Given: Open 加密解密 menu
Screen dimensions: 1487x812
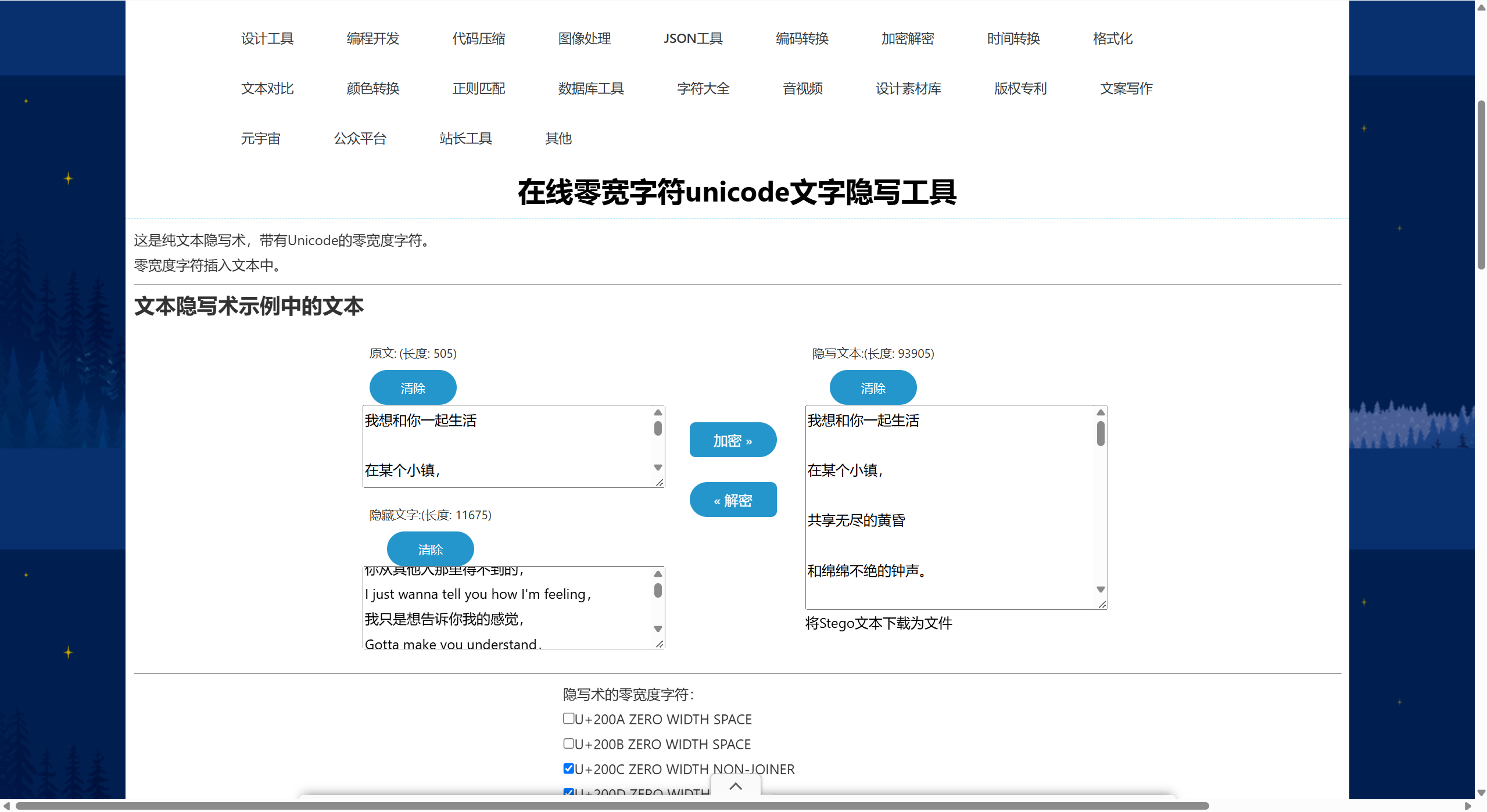Looking at the screenshot, I should (908, 38).
